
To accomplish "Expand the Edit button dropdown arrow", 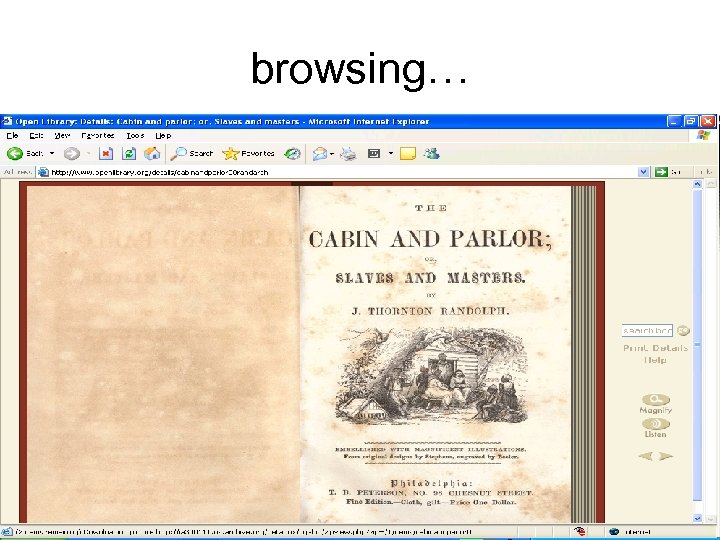I will coord(391,153).
